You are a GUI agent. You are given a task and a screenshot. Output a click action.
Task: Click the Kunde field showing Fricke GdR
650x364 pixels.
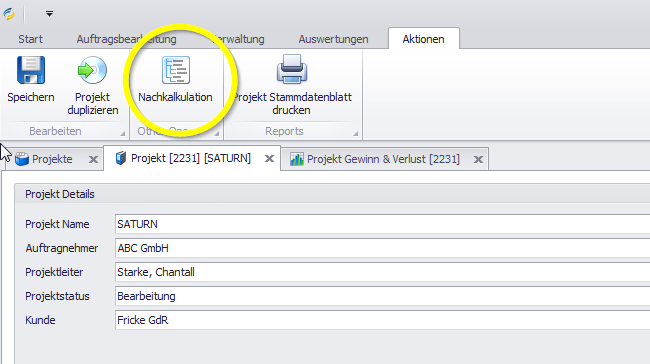tap(382, 320)
